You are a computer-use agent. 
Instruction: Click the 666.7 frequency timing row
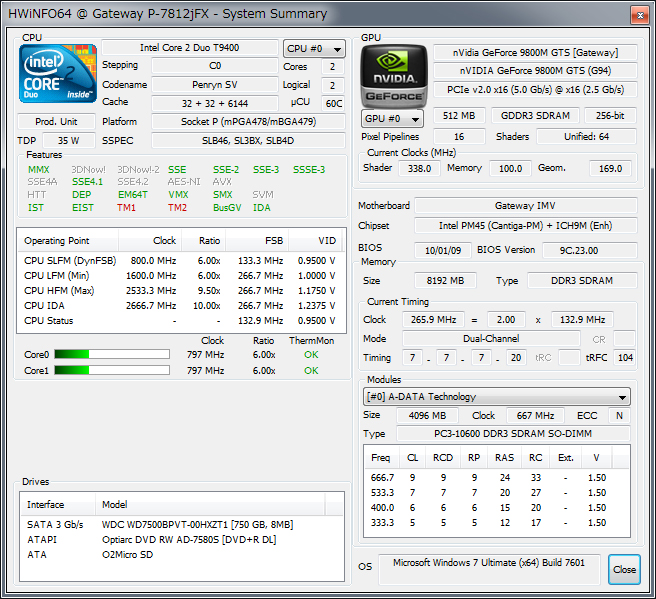497,478
